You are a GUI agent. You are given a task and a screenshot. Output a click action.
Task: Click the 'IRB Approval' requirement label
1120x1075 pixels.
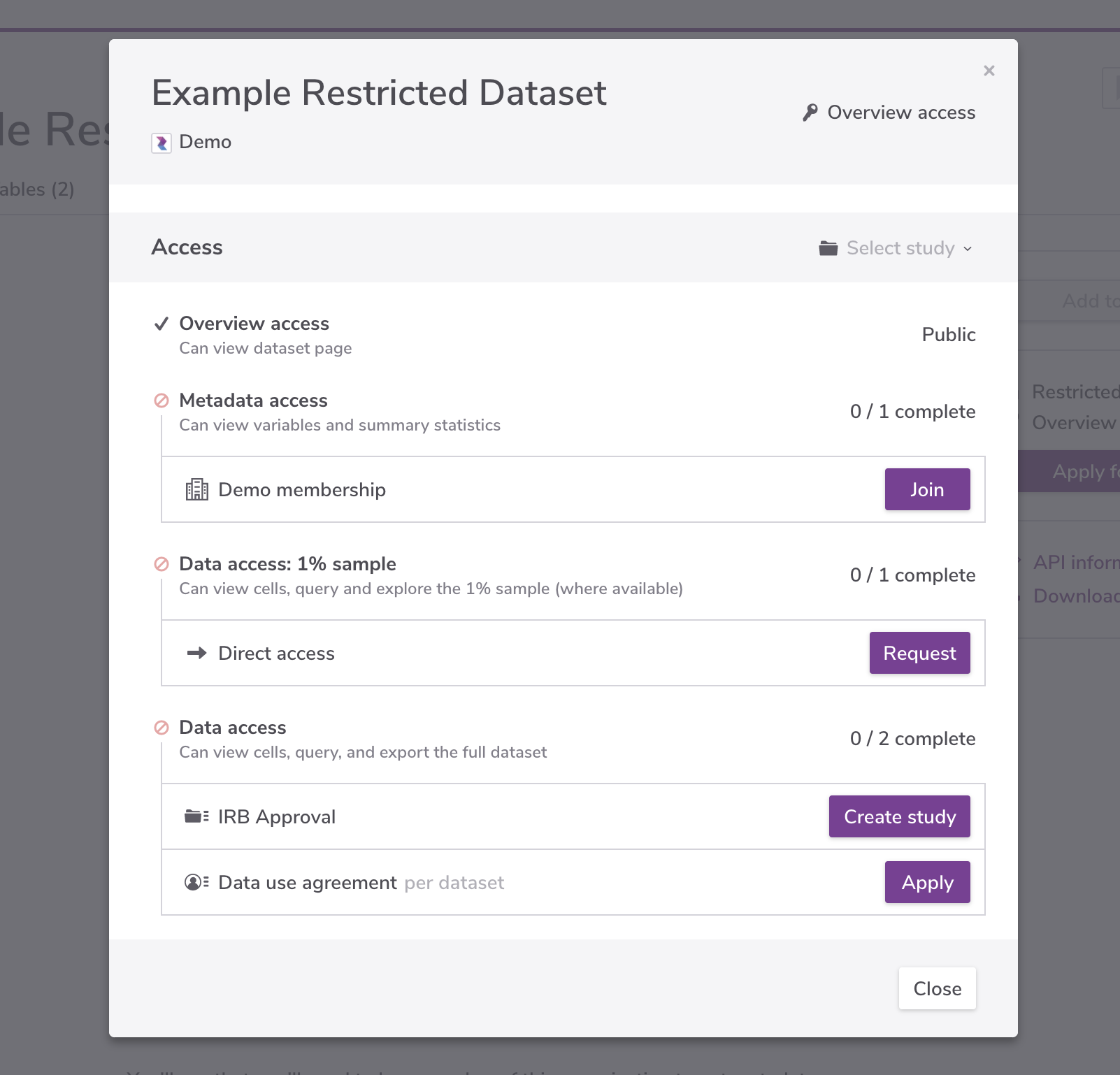click(x=277, y=817)
